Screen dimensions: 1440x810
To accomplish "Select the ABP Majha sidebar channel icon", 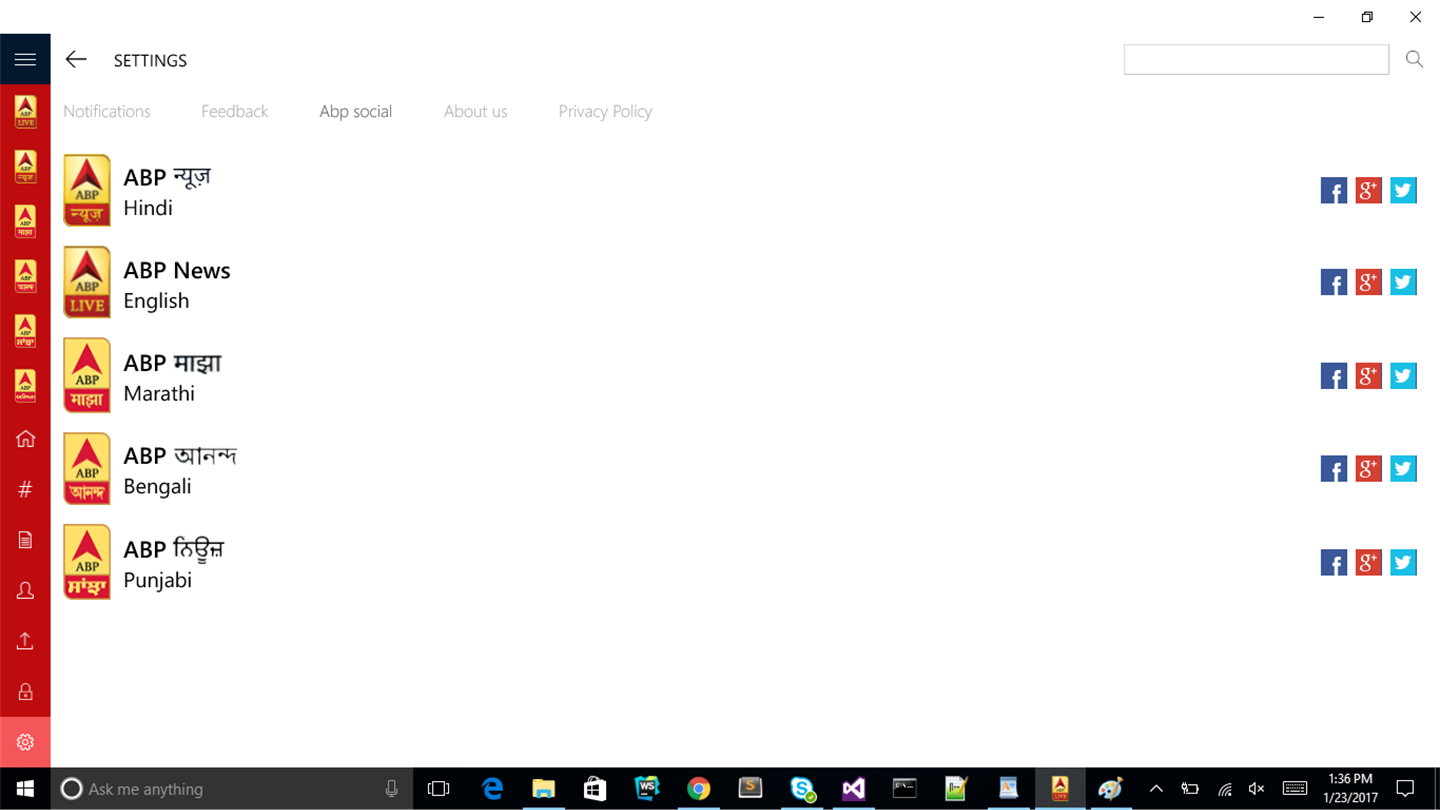I will pyautogui.click(x=25, y=221).
